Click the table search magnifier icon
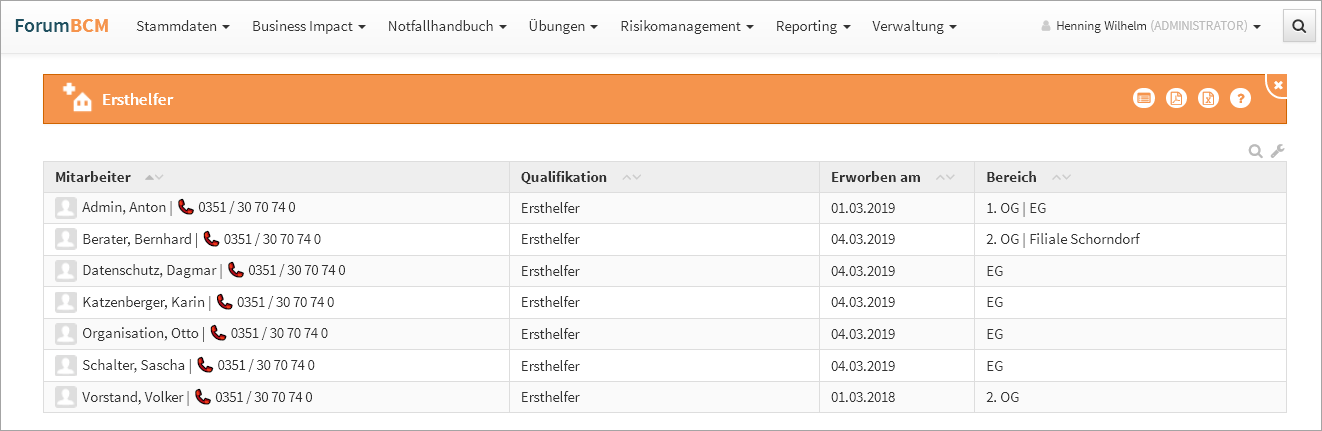The image size is (1322, 431). [1256, 151]
